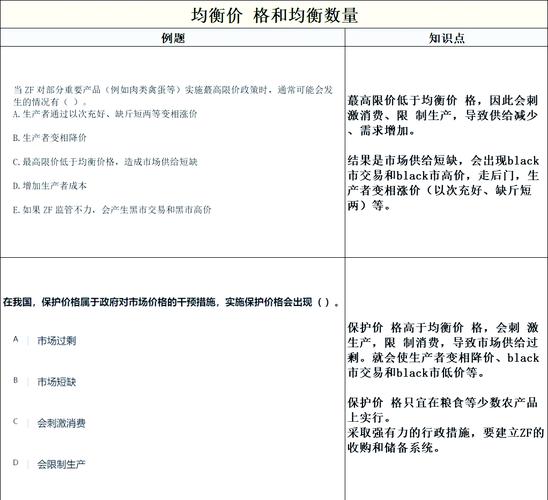Choose option D 增加生产者成本
The image size is (548, 500).
(x=50, y=186)
